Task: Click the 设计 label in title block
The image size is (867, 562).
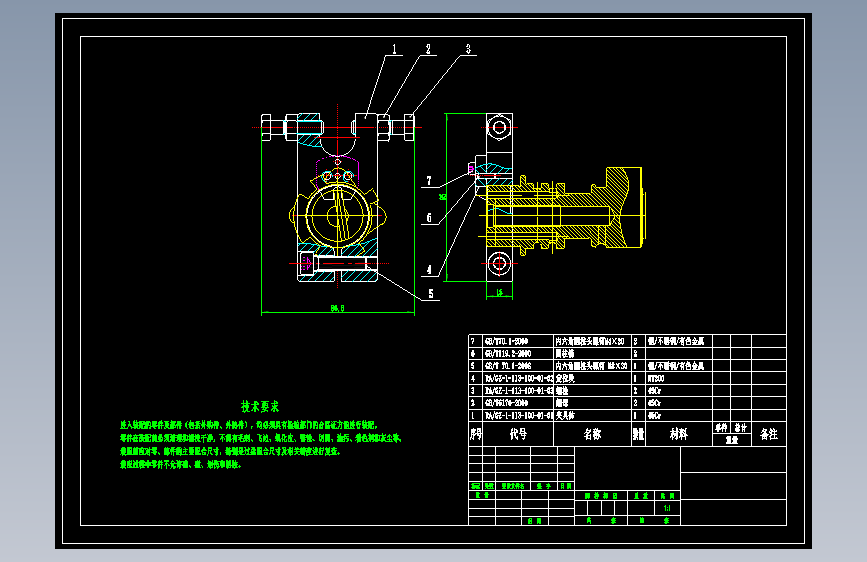Action: pos(482,495)
